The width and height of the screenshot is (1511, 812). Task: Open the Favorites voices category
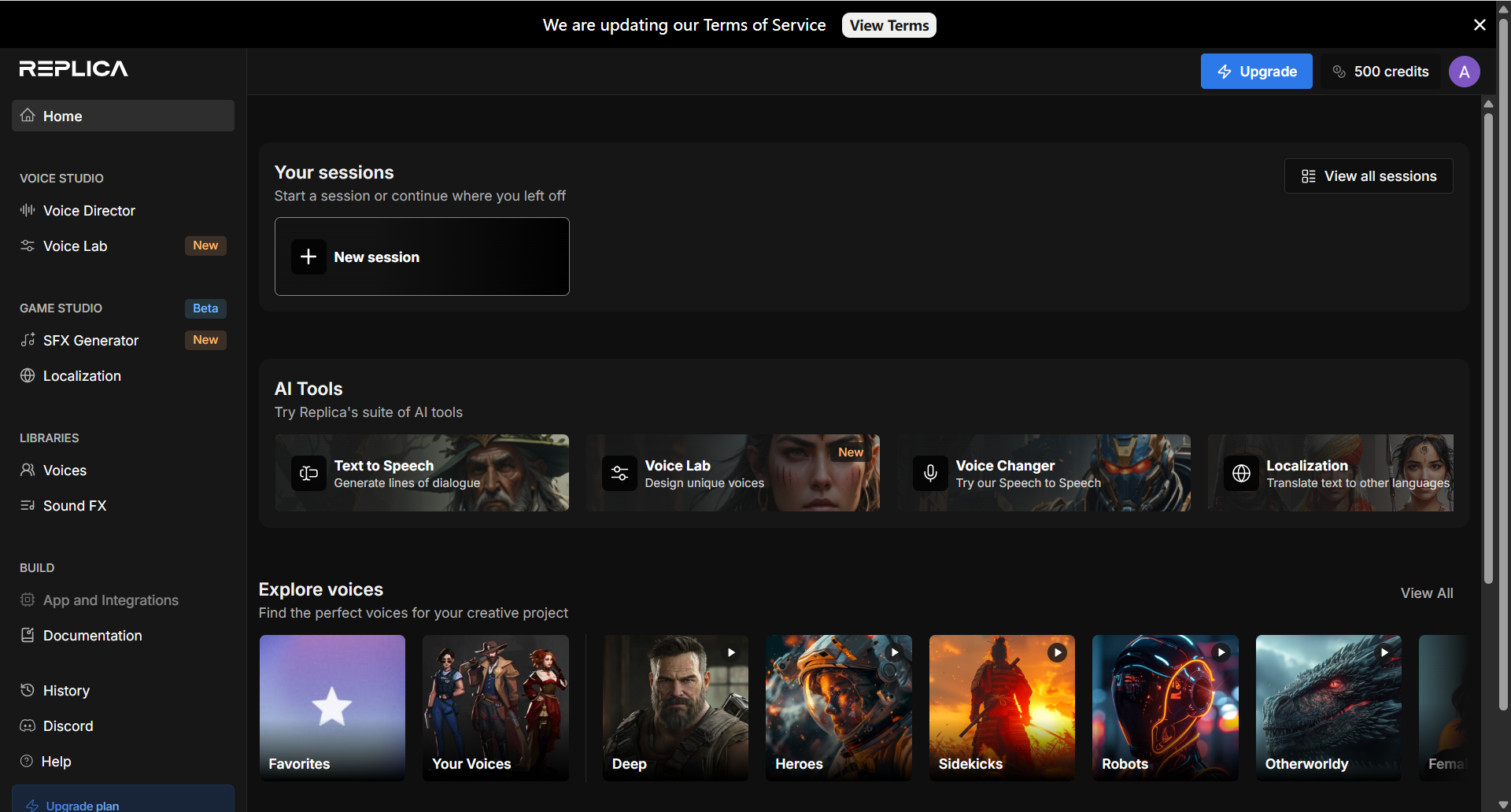coord(332,708)
